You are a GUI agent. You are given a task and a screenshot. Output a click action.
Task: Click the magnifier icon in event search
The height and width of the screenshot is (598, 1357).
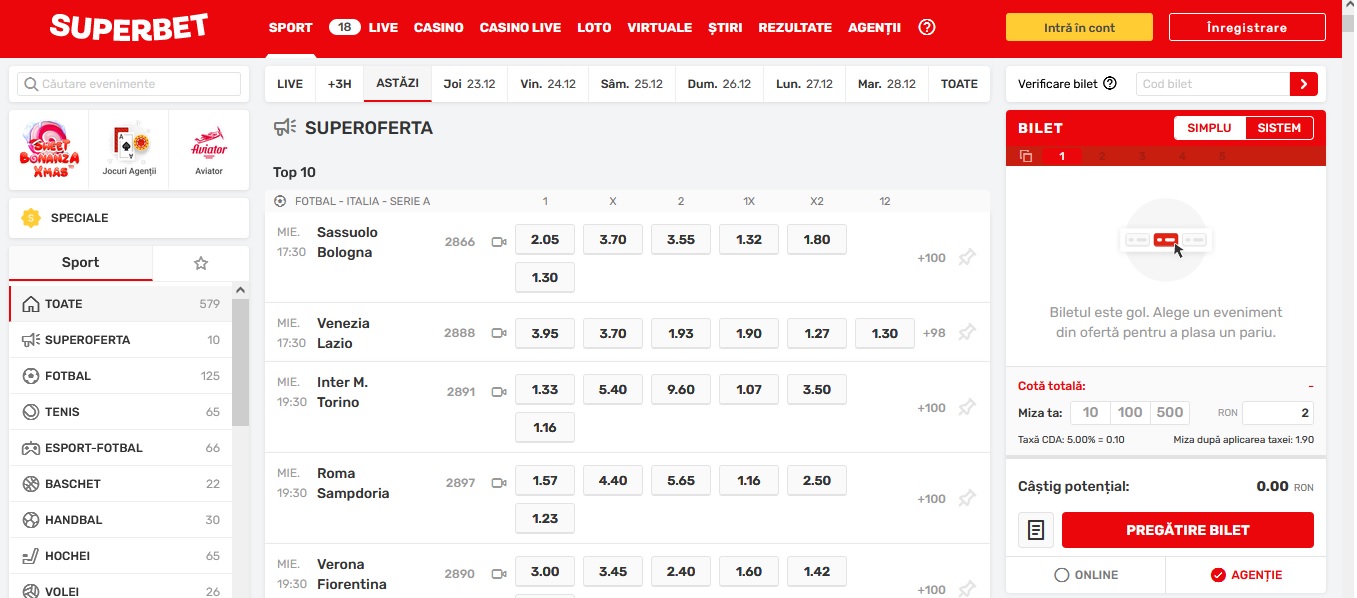coord(31,84)
